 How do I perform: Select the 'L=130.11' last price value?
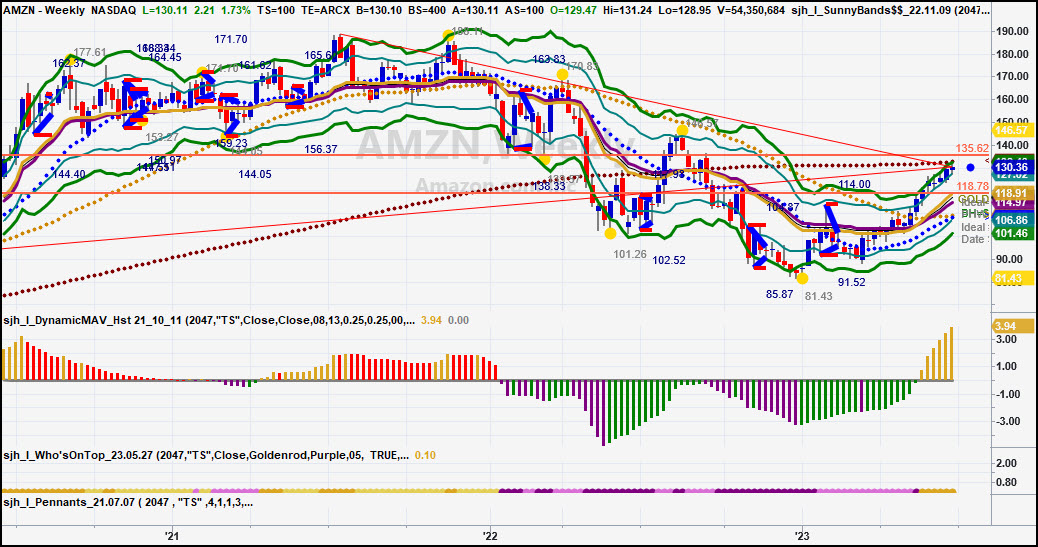(x=165, y=11)
